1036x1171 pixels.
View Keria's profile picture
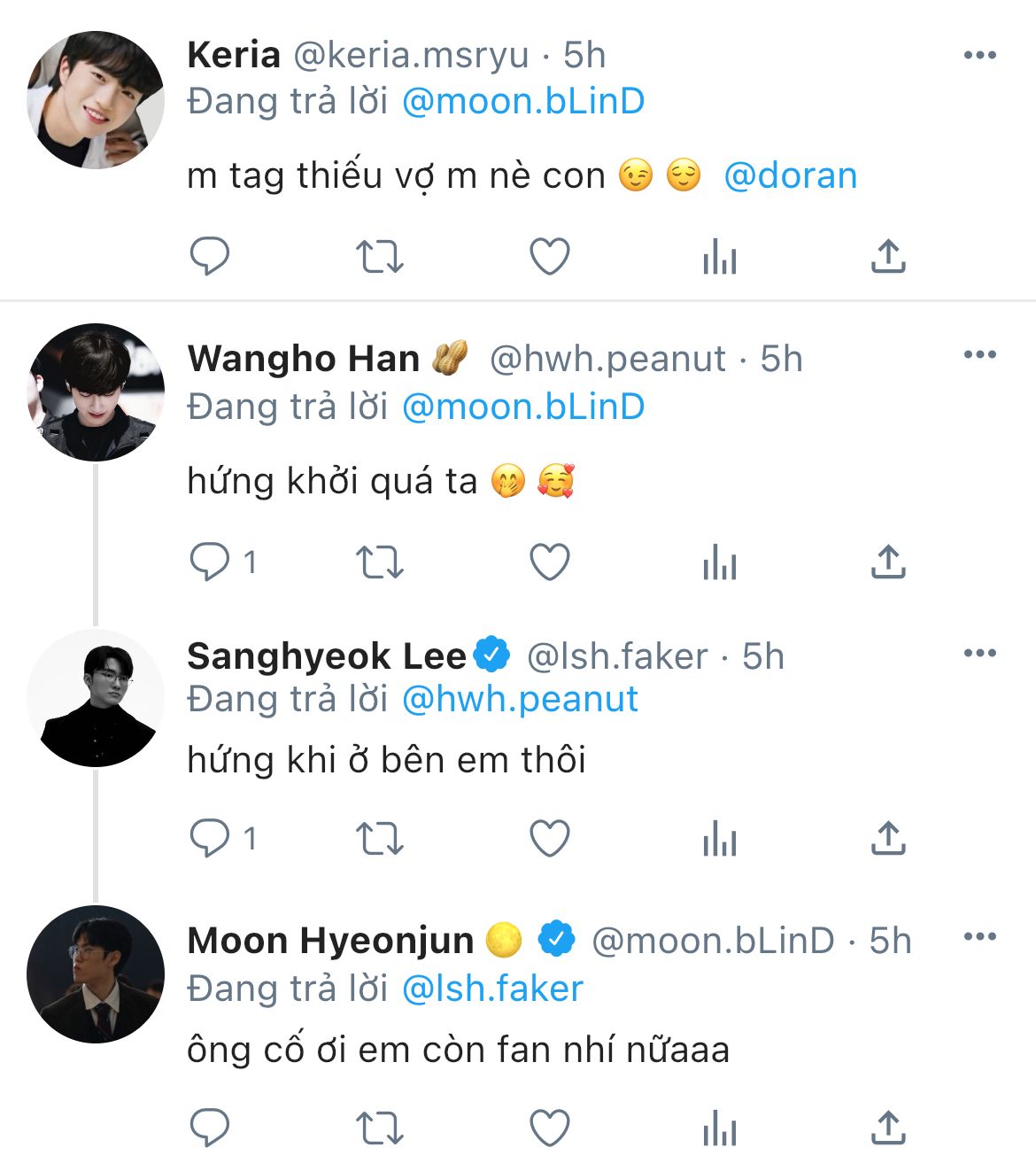coord(96,100)
